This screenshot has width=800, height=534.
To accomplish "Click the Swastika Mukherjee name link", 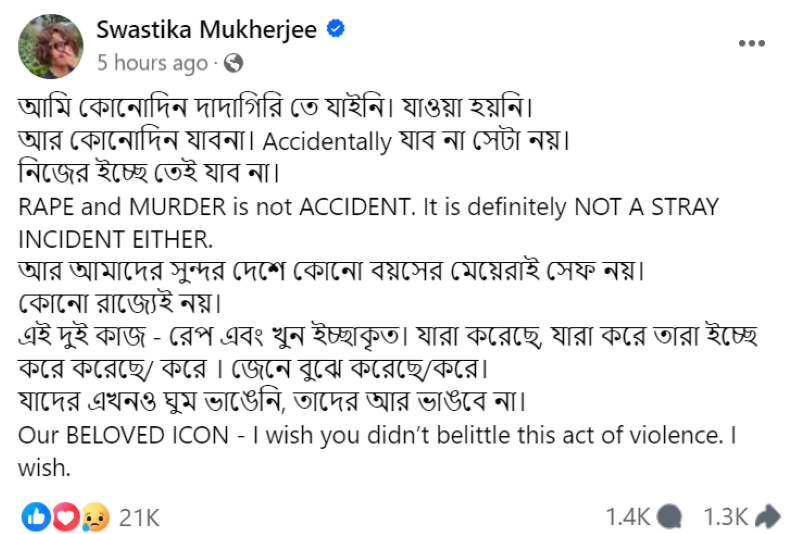I will tap(206, 30).
